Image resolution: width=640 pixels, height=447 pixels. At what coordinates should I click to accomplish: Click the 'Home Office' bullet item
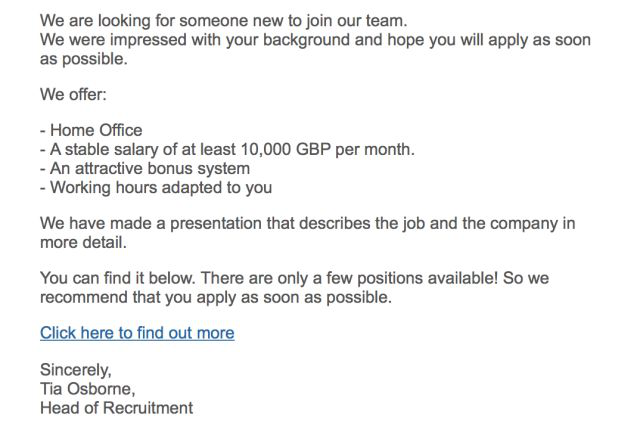(95, 130)
